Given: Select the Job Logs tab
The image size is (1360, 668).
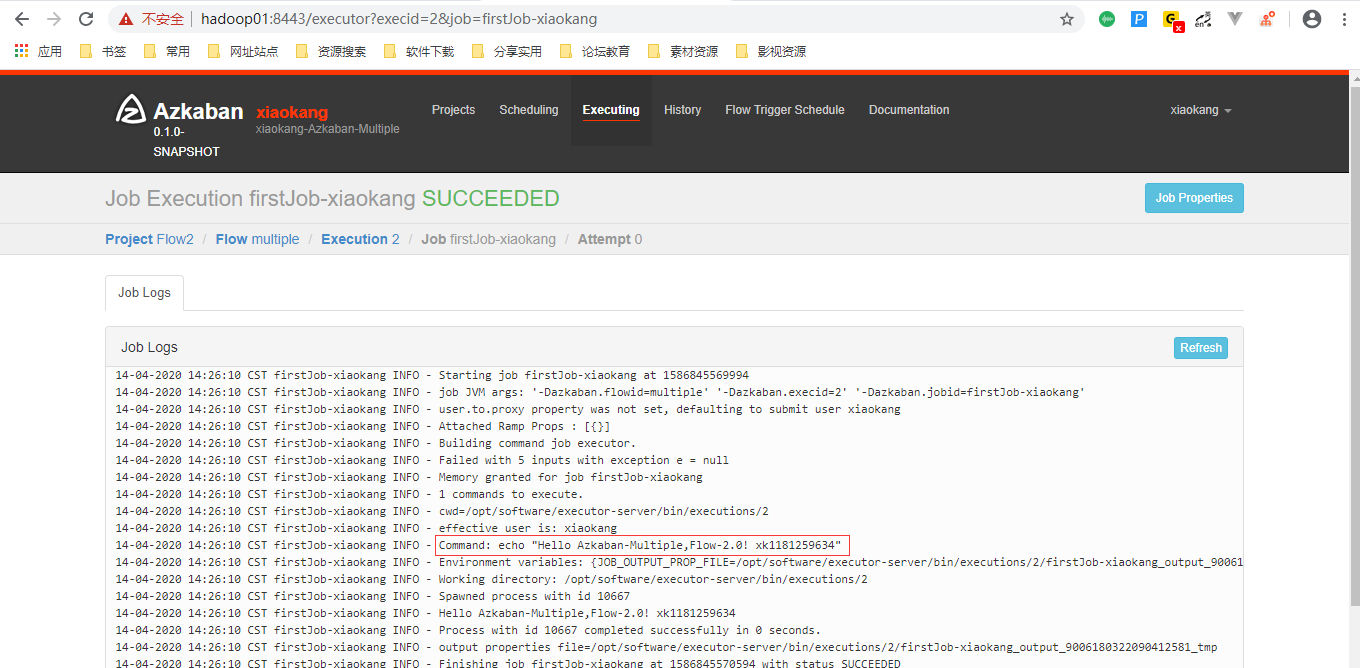Looking at the screenshot, I should pos(144,293).
